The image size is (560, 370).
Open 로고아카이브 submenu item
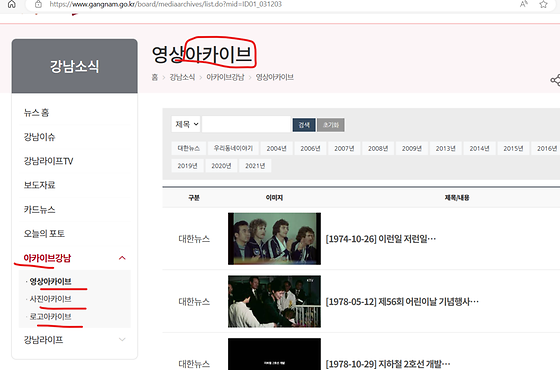(50, 316)
